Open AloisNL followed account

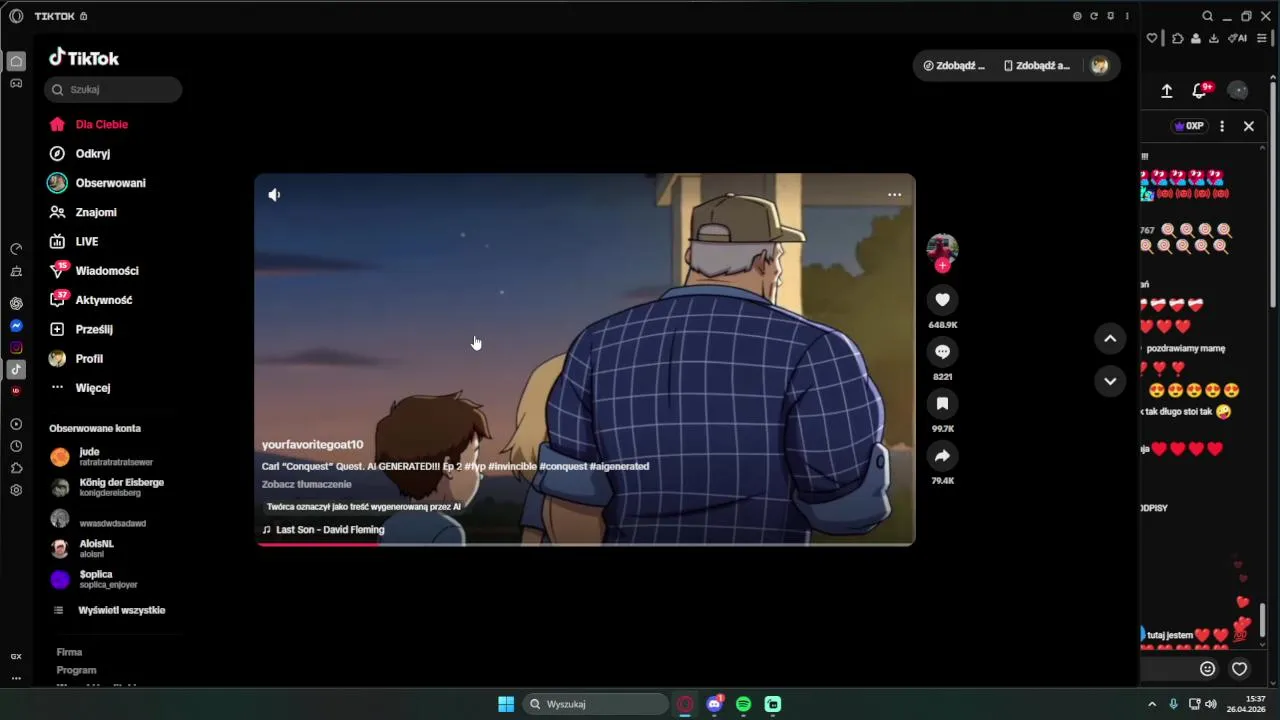point(82,548)
